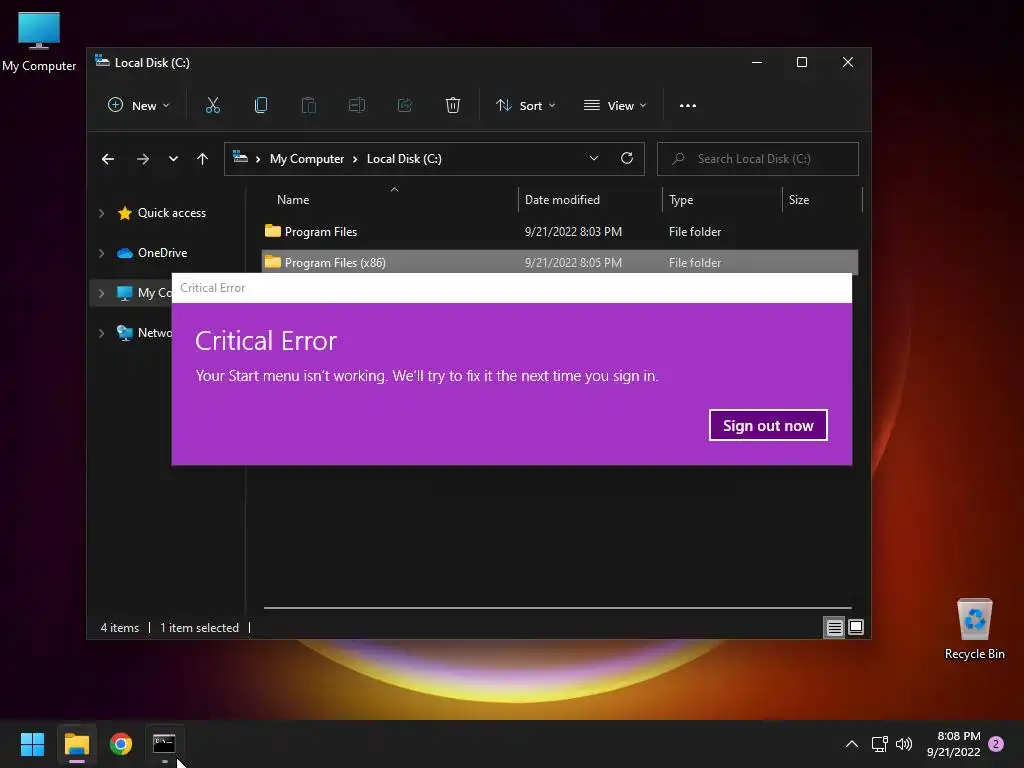Viewport: 1024px width, 768px height.
Task: Show hidden system tray icons chevron
Action: click(852, 744)
